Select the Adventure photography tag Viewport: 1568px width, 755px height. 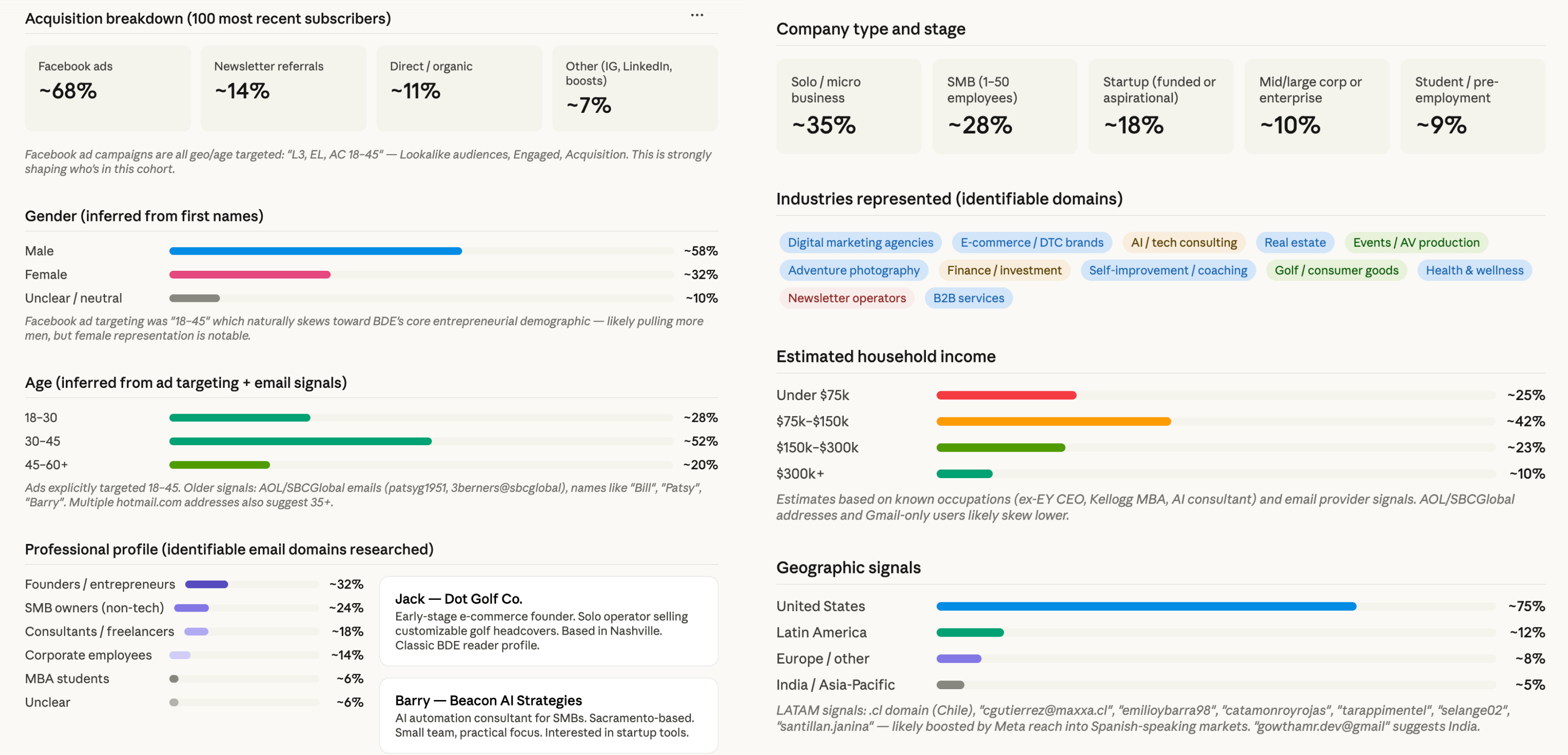point(853,270)
